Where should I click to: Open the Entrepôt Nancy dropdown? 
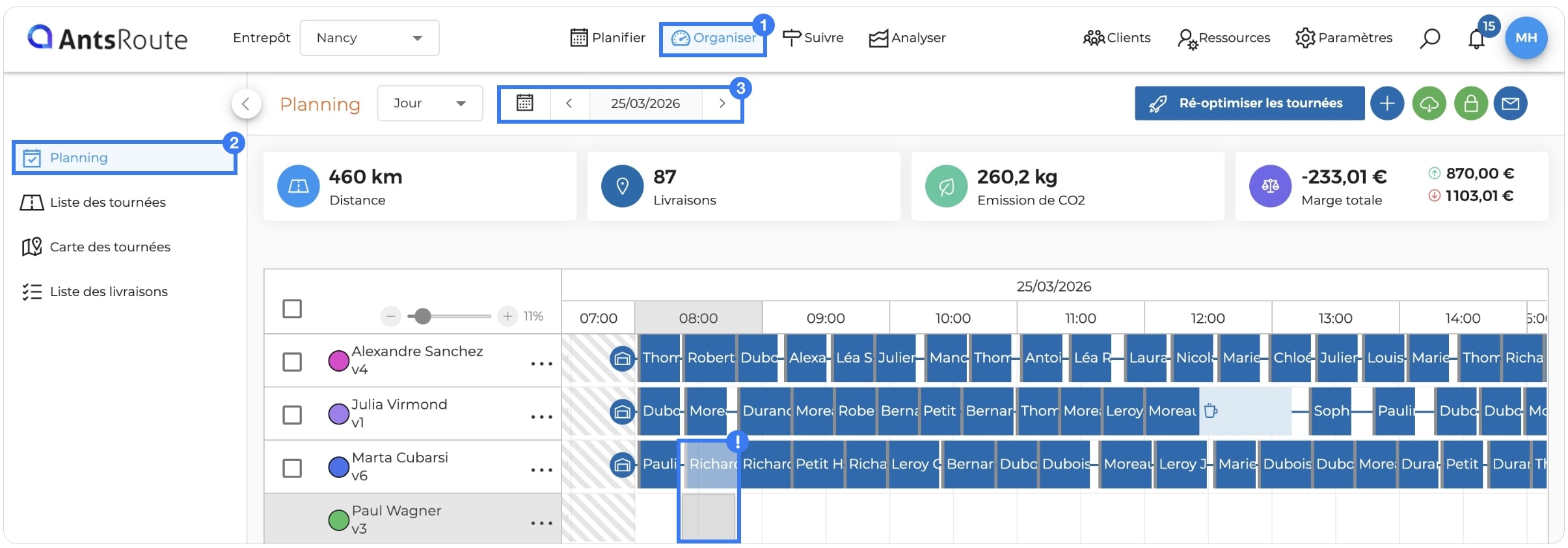coord(369,38)
